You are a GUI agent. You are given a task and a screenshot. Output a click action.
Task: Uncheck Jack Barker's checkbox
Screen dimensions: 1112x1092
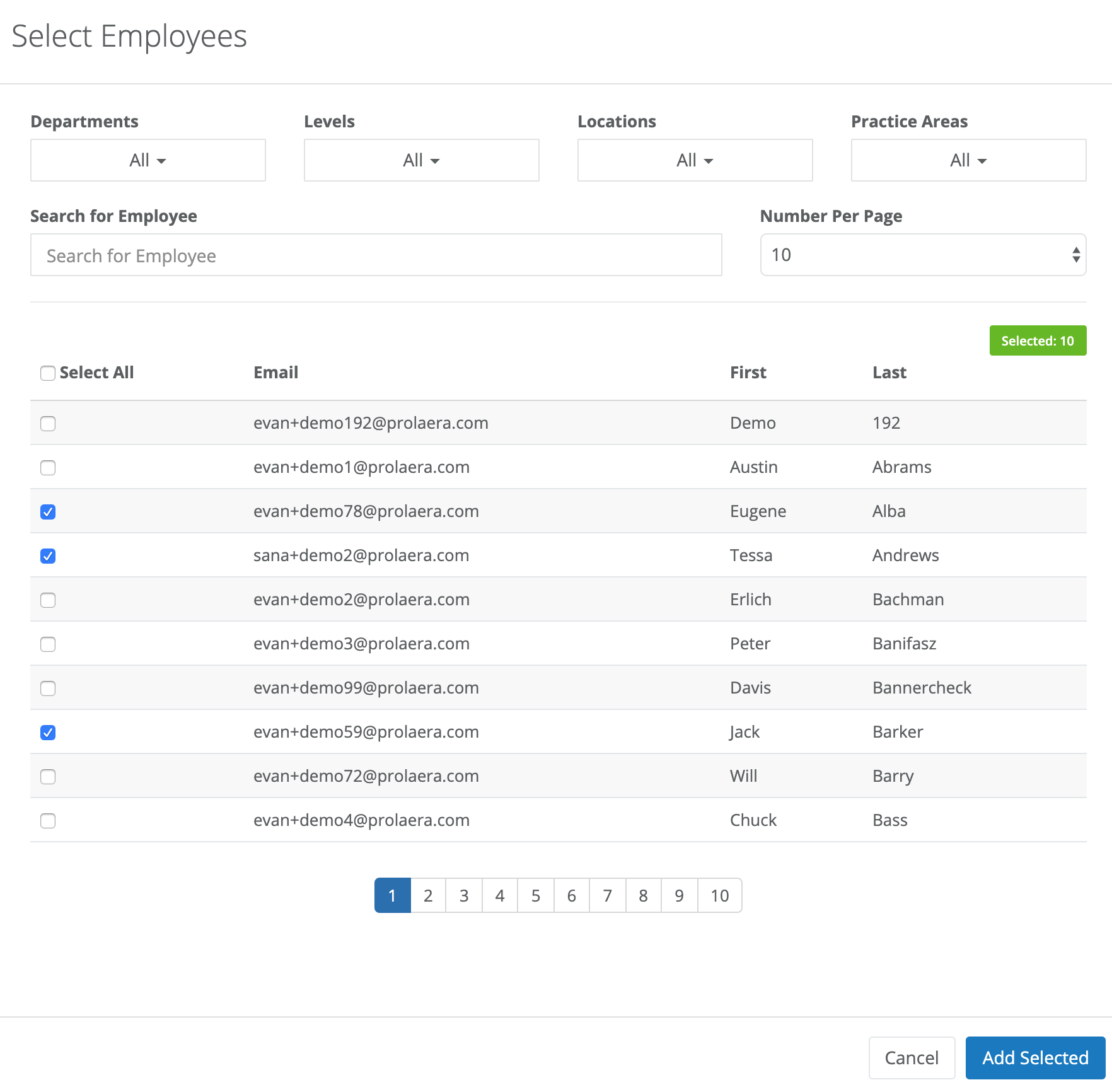pyautogui.click(x=48, y=733)
